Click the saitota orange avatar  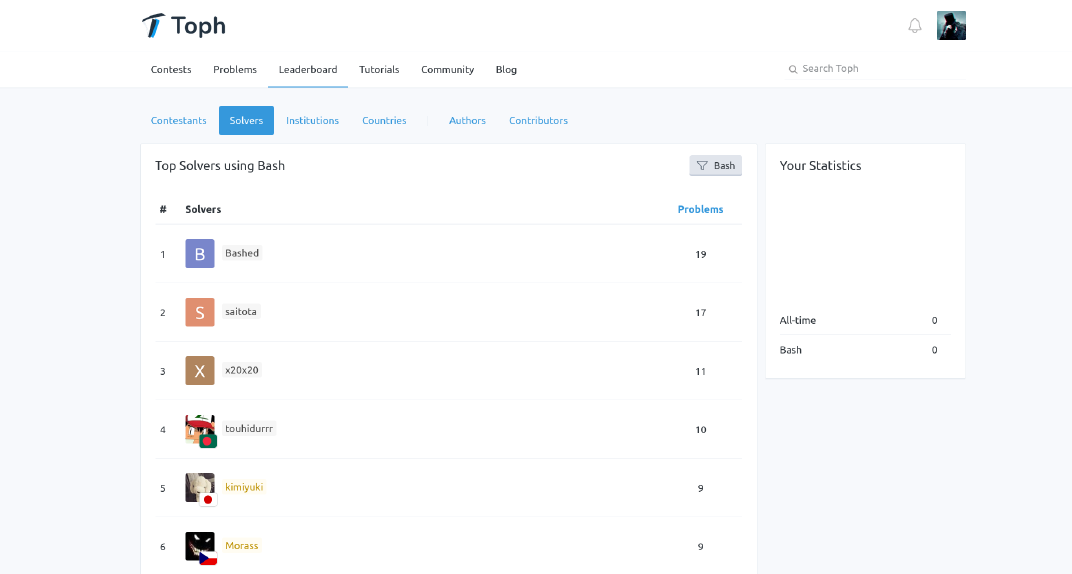click(200, 312)
